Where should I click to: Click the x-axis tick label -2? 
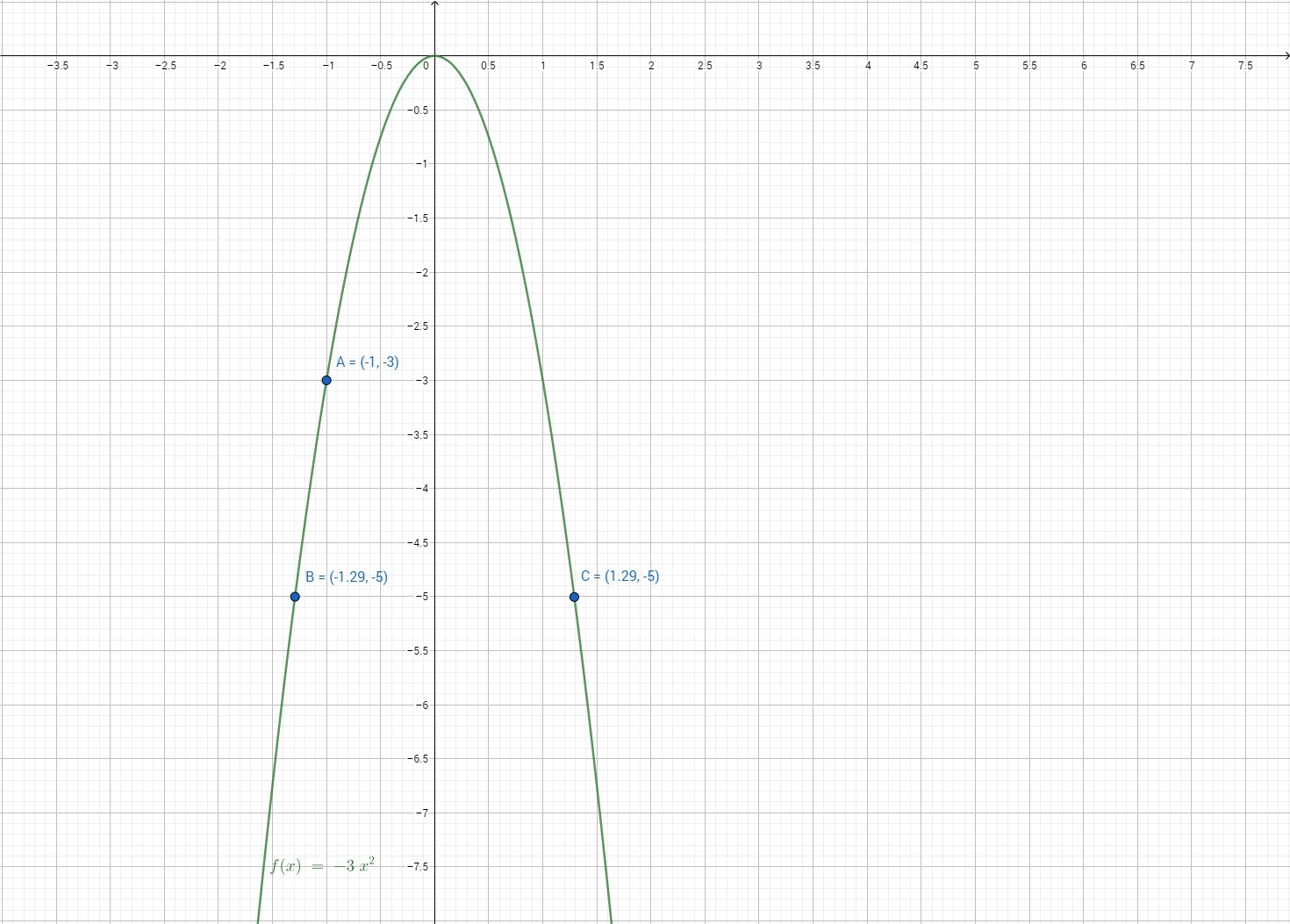click(219, 66)
